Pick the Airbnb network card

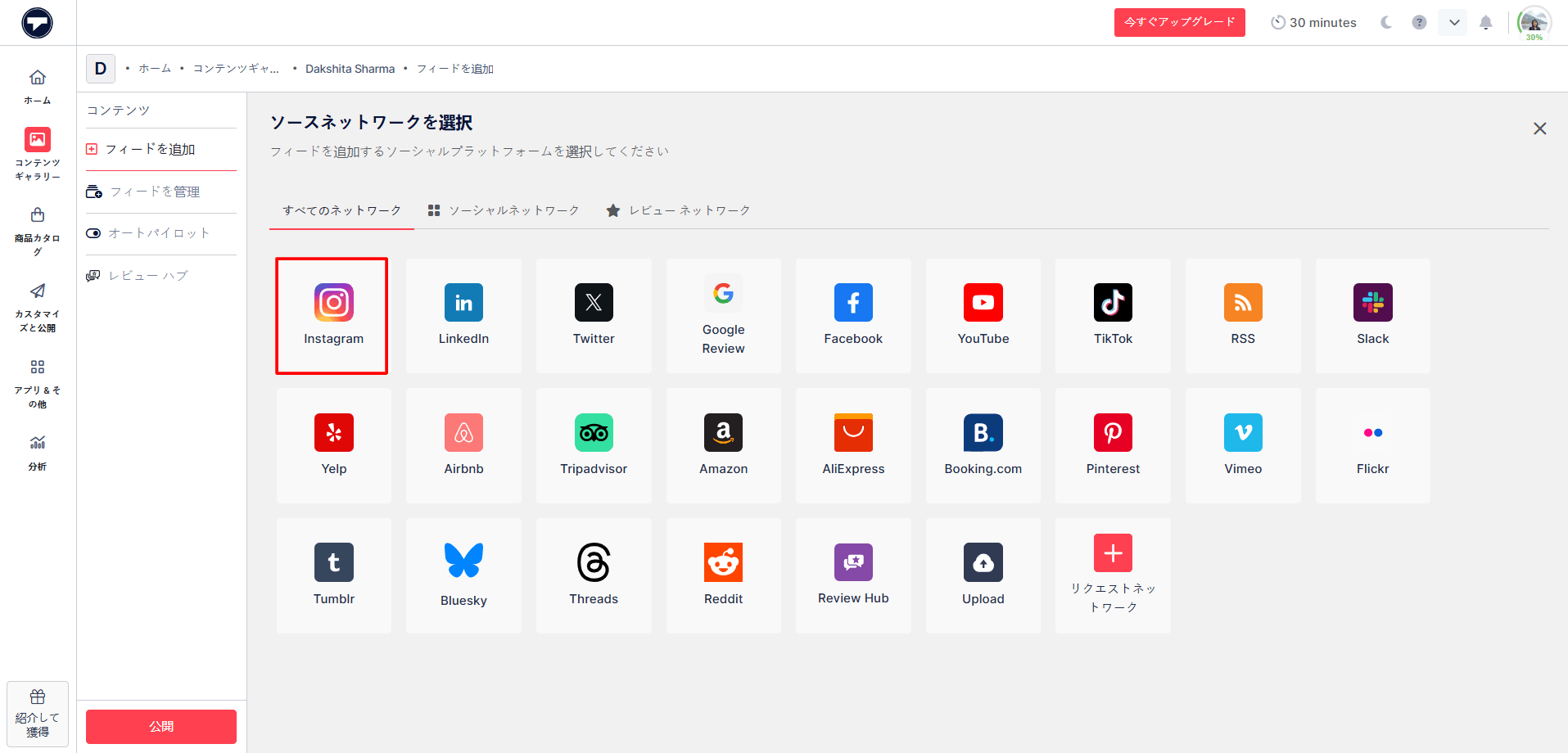click(x=463, y=446)
